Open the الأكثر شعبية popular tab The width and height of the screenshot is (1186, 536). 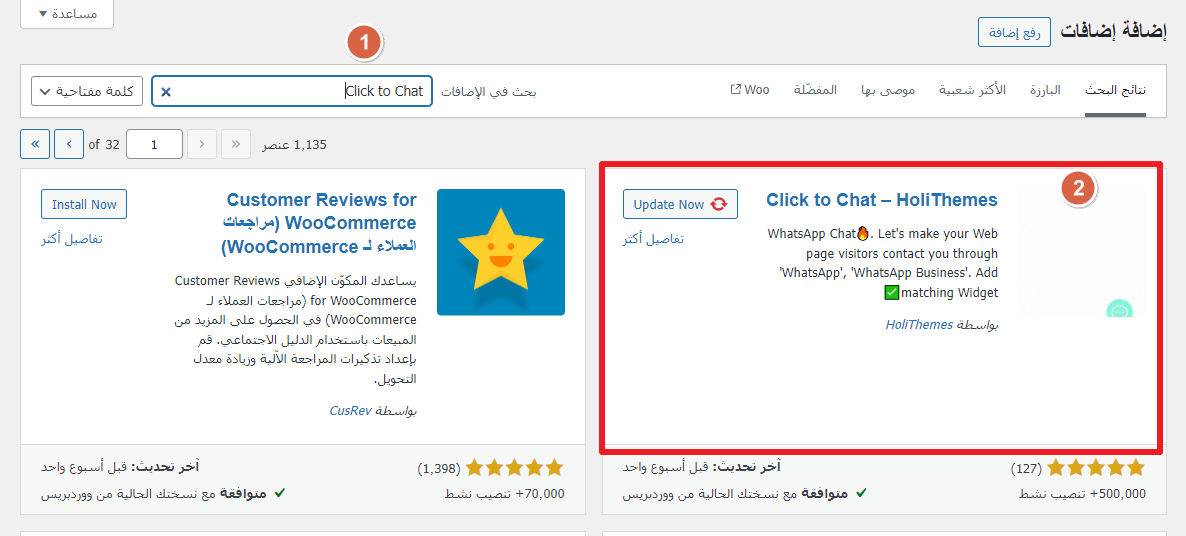point(973,91)
